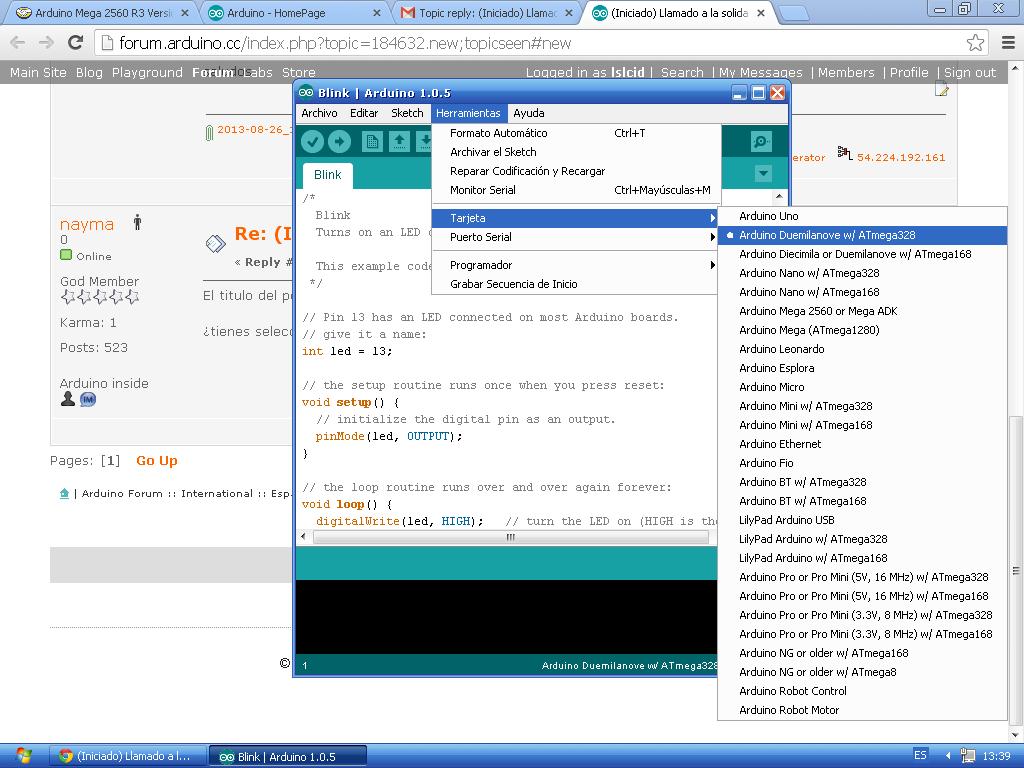Close the Arduino - HomePage browser tab
Image resolution: width=1024 pixels, height=768 pixels.
pyautogui.click(x=377, y=13)
